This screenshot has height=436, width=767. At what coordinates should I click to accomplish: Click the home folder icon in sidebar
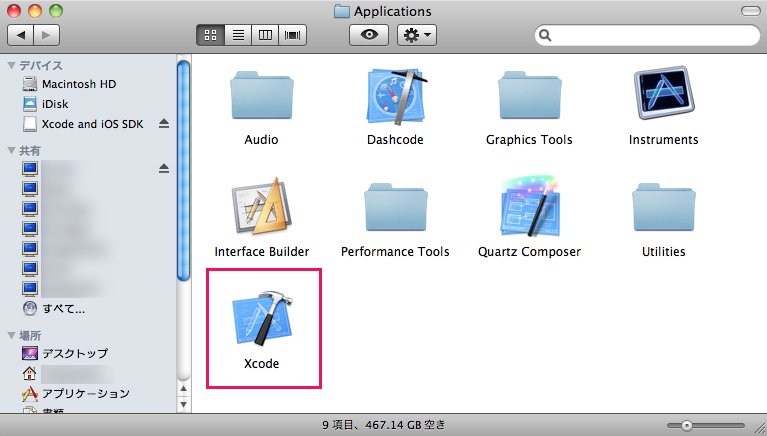(29, 373)
